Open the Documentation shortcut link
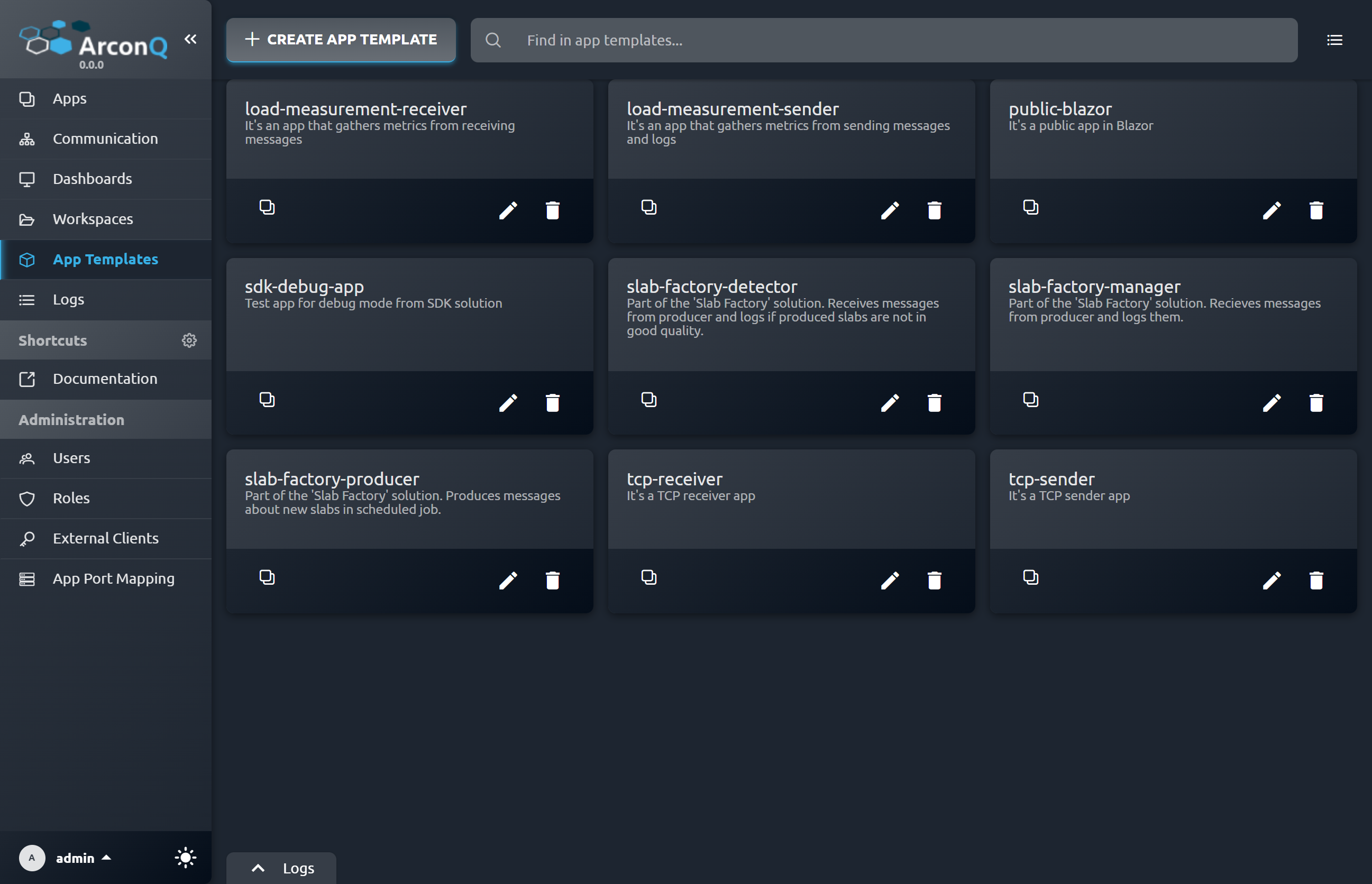 tap(105, 379)
